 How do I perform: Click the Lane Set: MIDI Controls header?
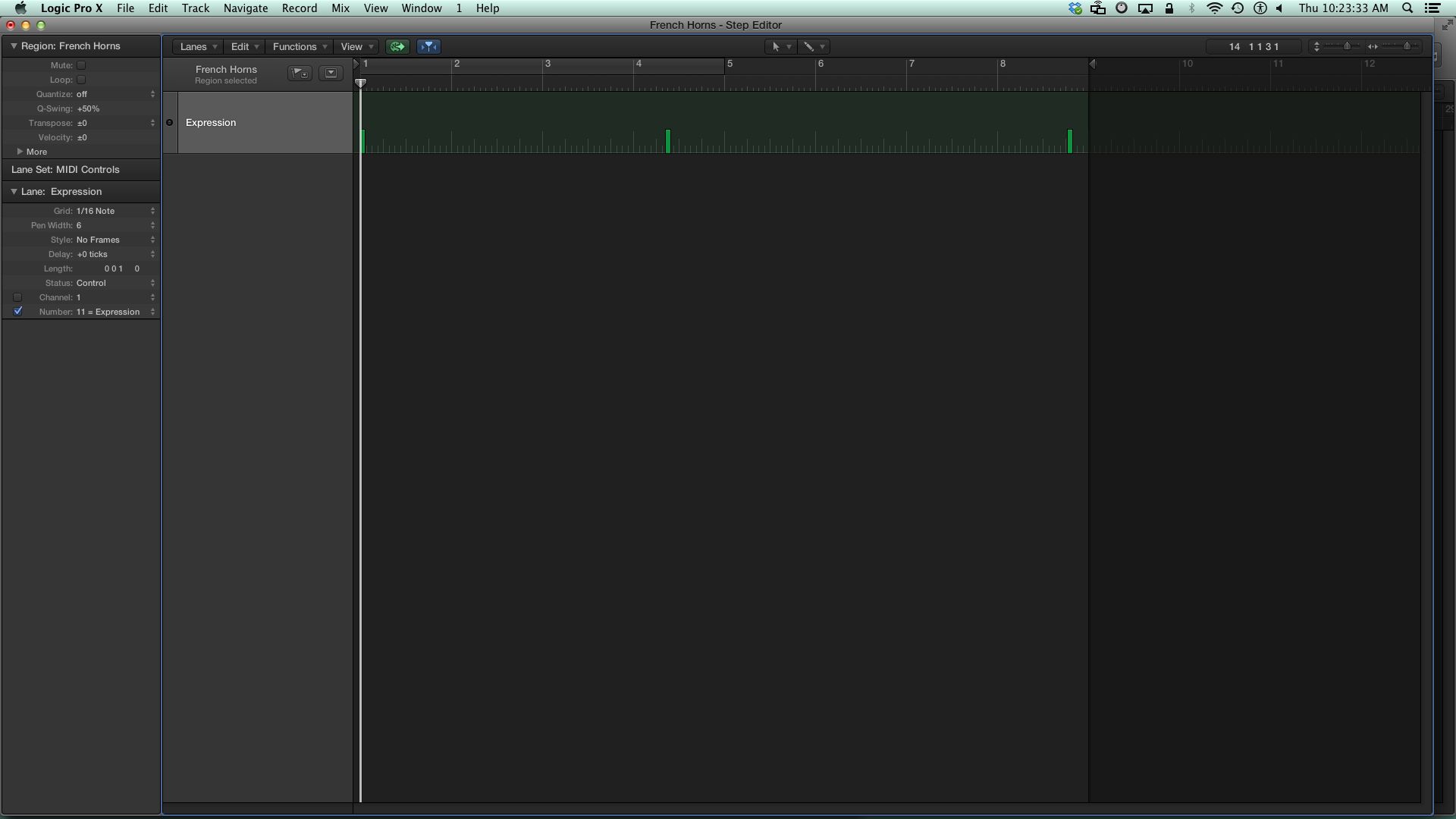point(81,170)
